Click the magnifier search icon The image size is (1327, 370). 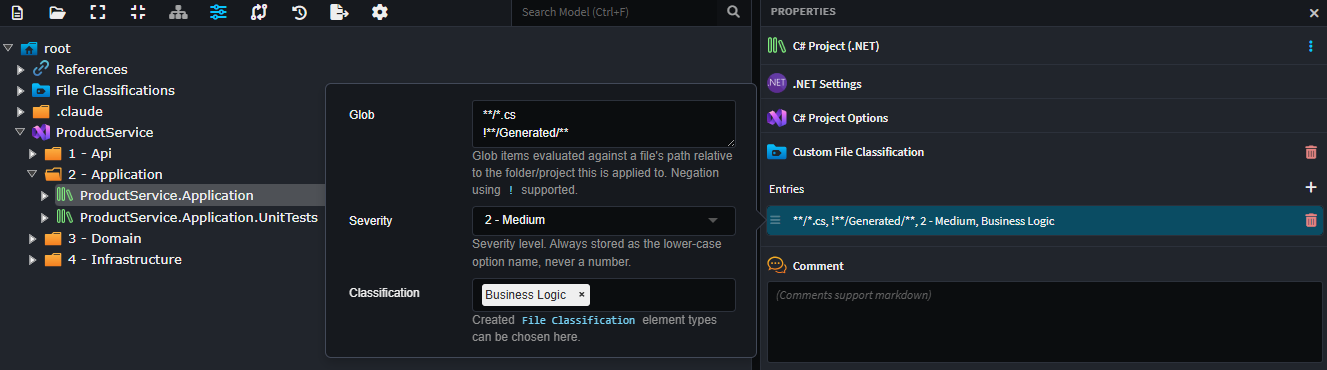click(734, 12)
